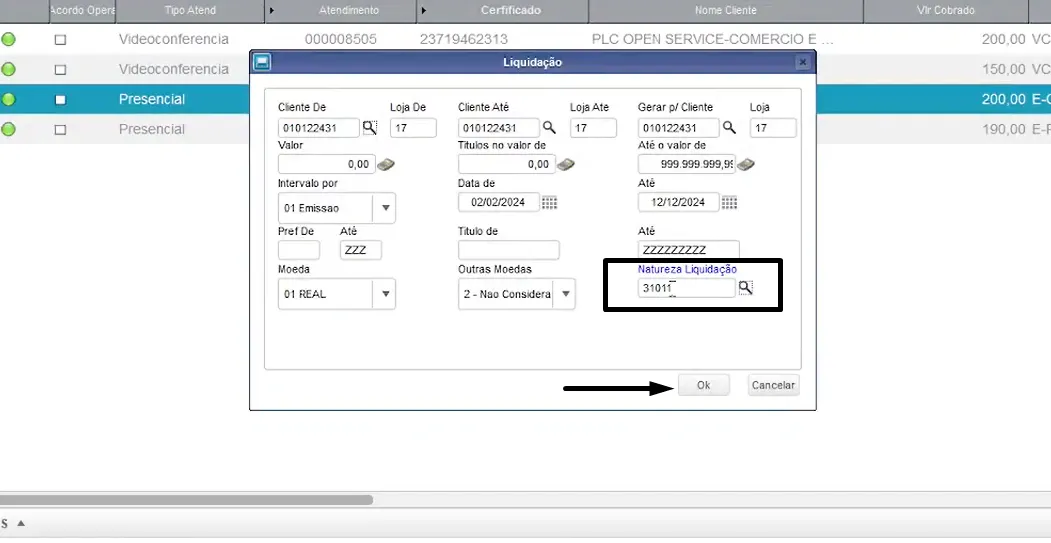Click calculator icon for Titulos no valor de
The width and height of the screenshot is (1051, 543).
[x=566, y=164]
